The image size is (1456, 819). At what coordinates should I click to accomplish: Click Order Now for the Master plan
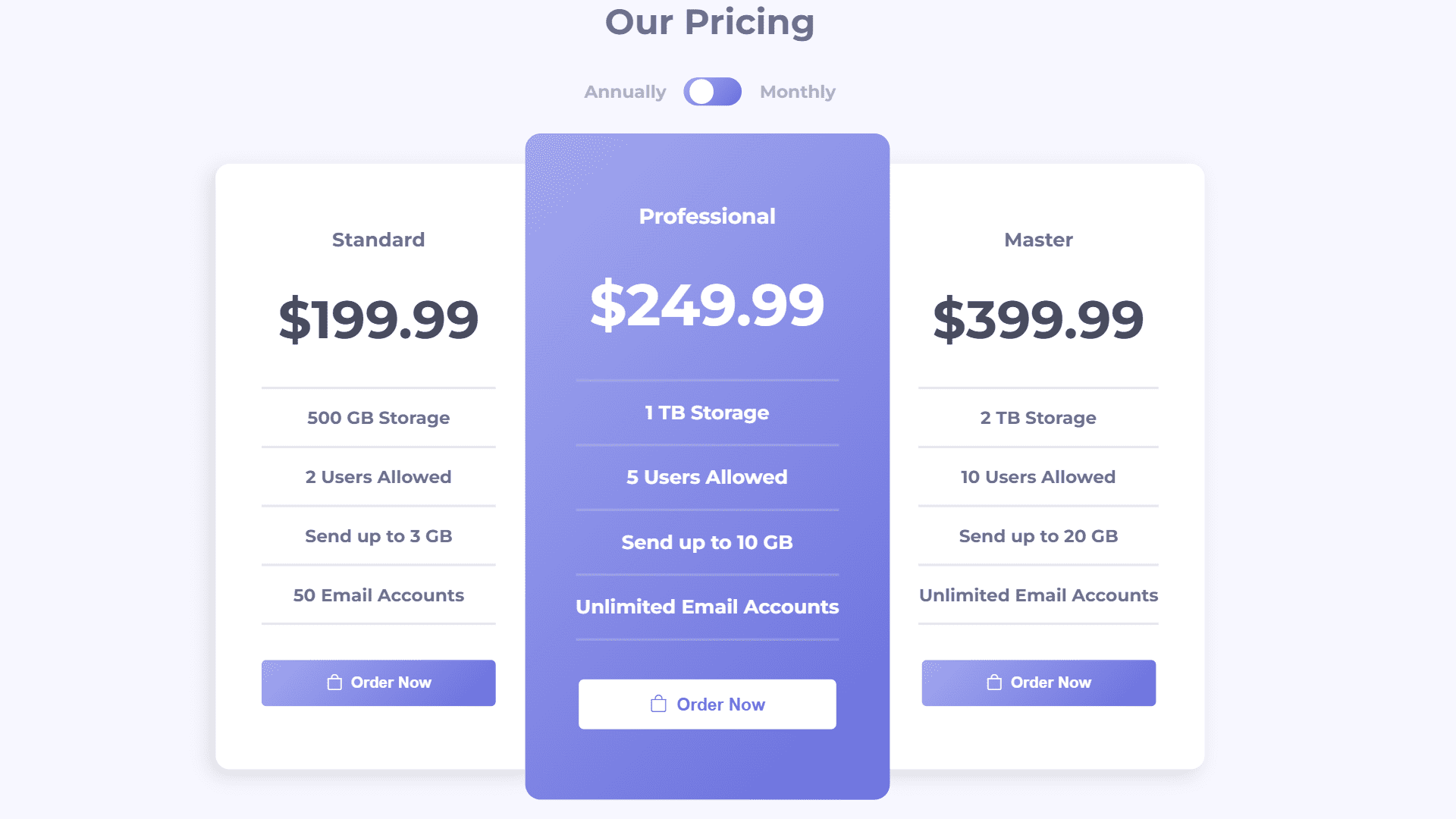(x=1038, y=682)
